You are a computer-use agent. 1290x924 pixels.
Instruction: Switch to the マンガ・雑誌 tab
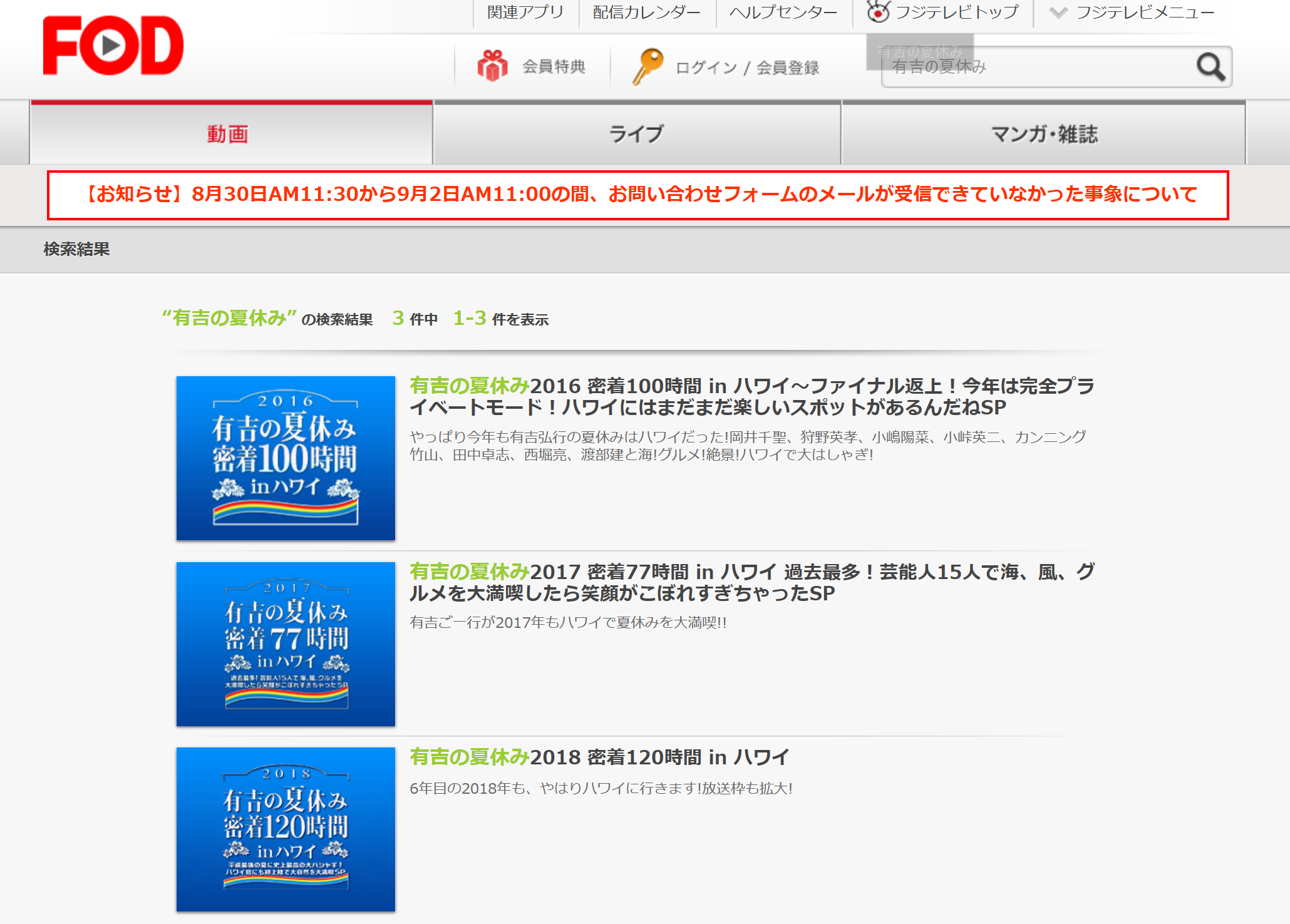click(1043, 133)
